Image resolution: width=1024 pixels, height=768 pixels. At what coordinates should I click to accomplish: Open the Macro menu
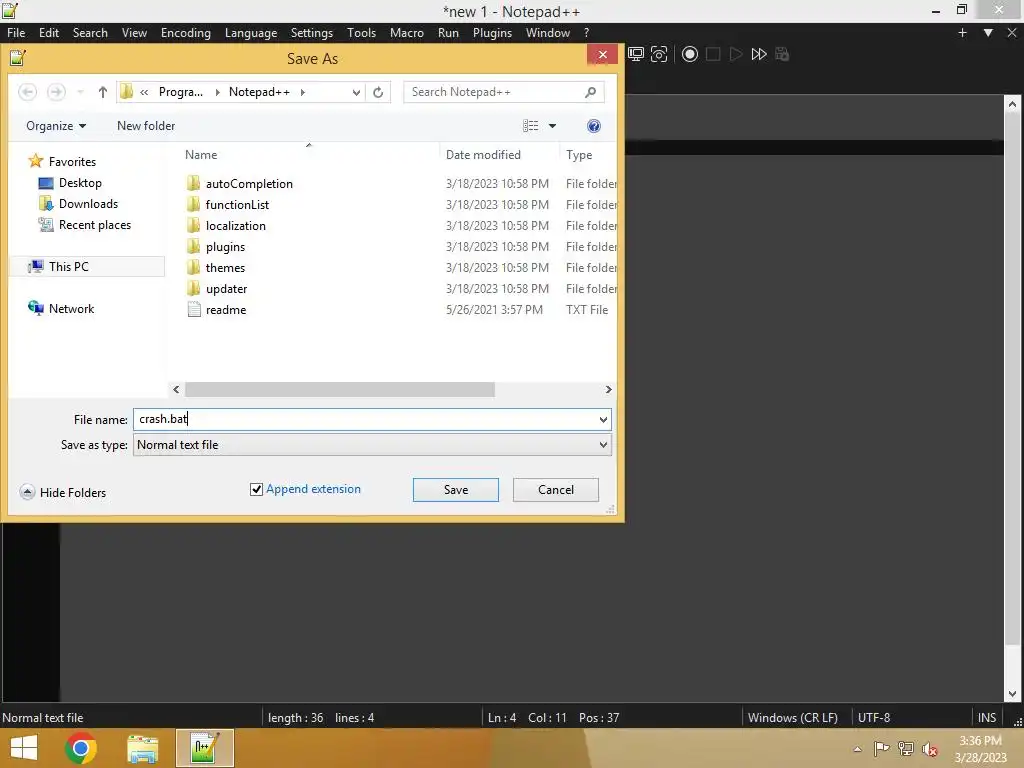407,33
